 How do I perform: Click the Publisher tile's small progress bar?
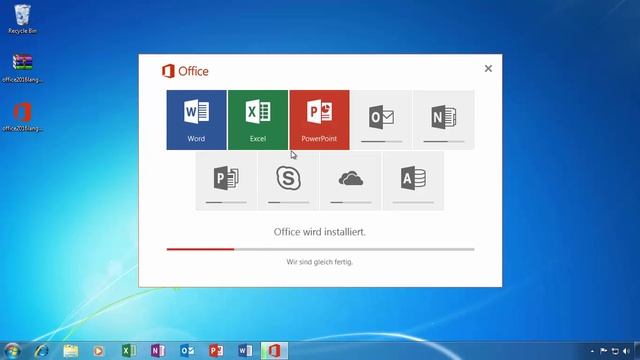point(227,202)
